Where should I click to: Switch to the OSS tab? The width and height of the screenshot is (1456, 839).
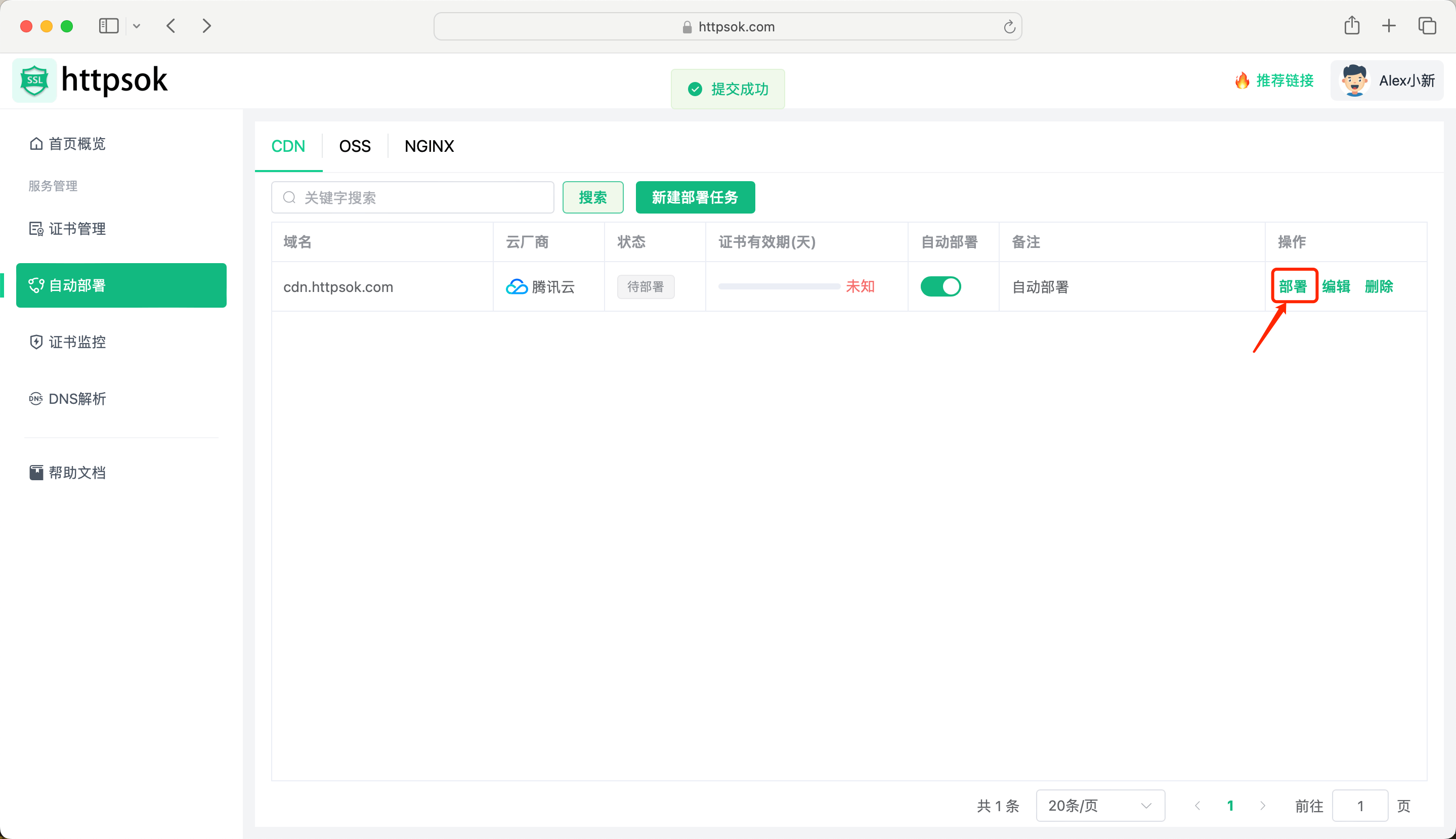354,146
